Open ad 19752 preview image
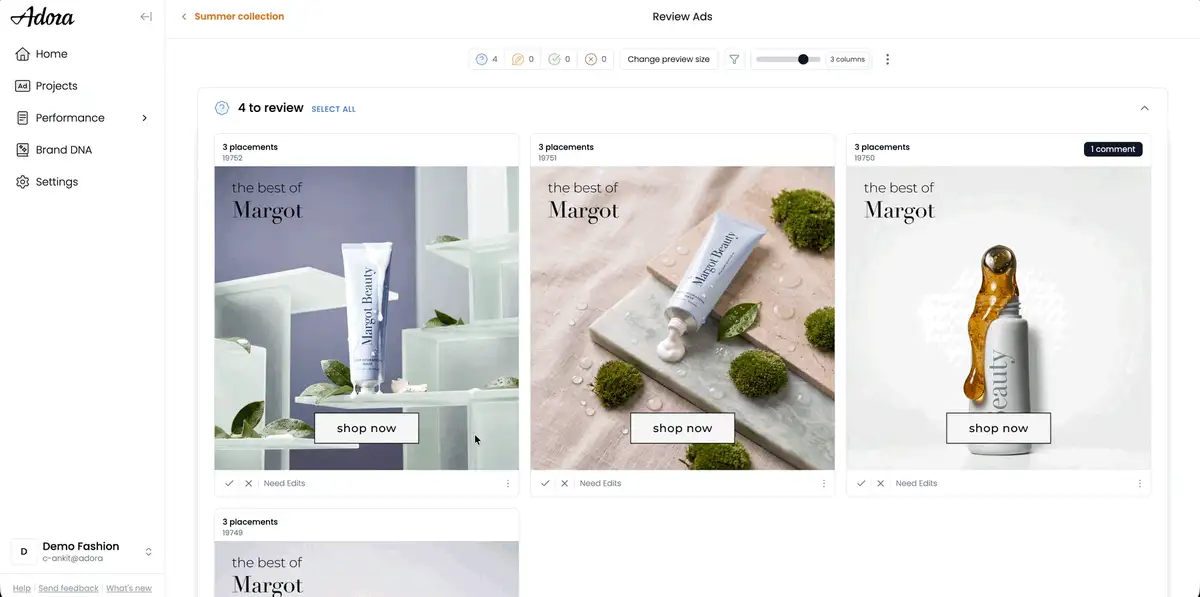 pyautogui.click(x=367, y=318)
